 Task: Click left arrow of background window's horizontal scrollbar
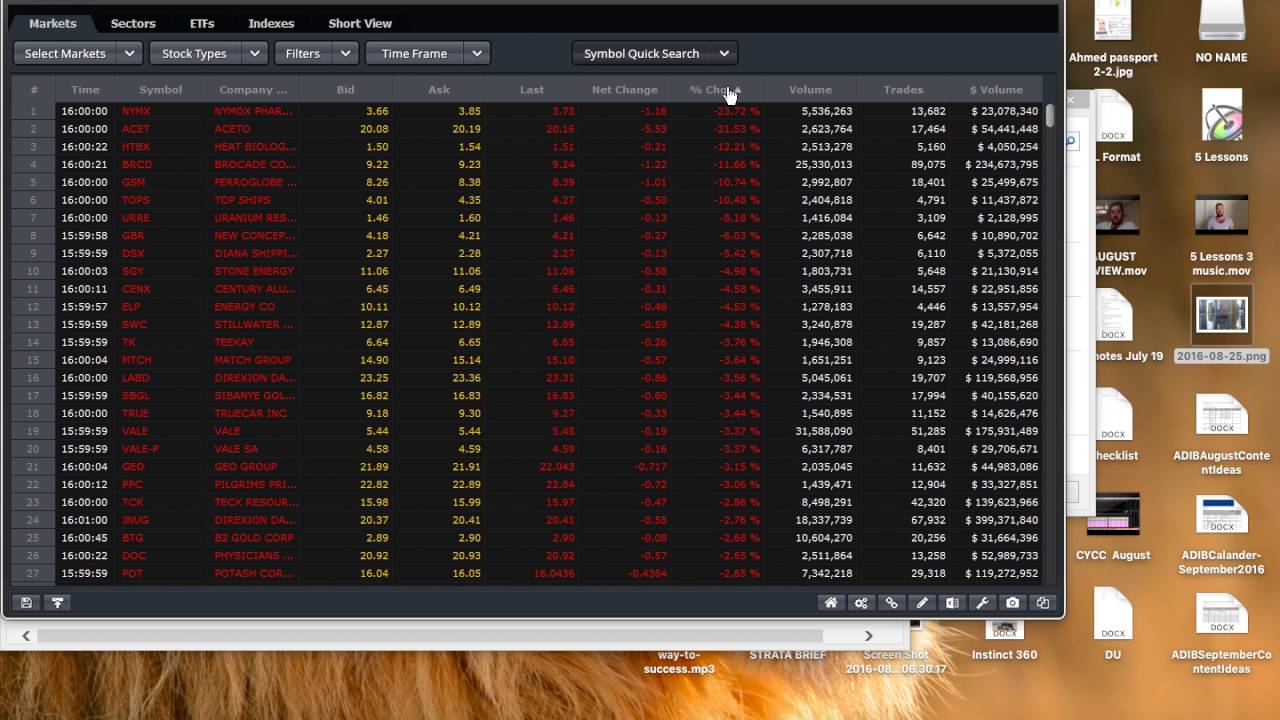click(26, 635)
